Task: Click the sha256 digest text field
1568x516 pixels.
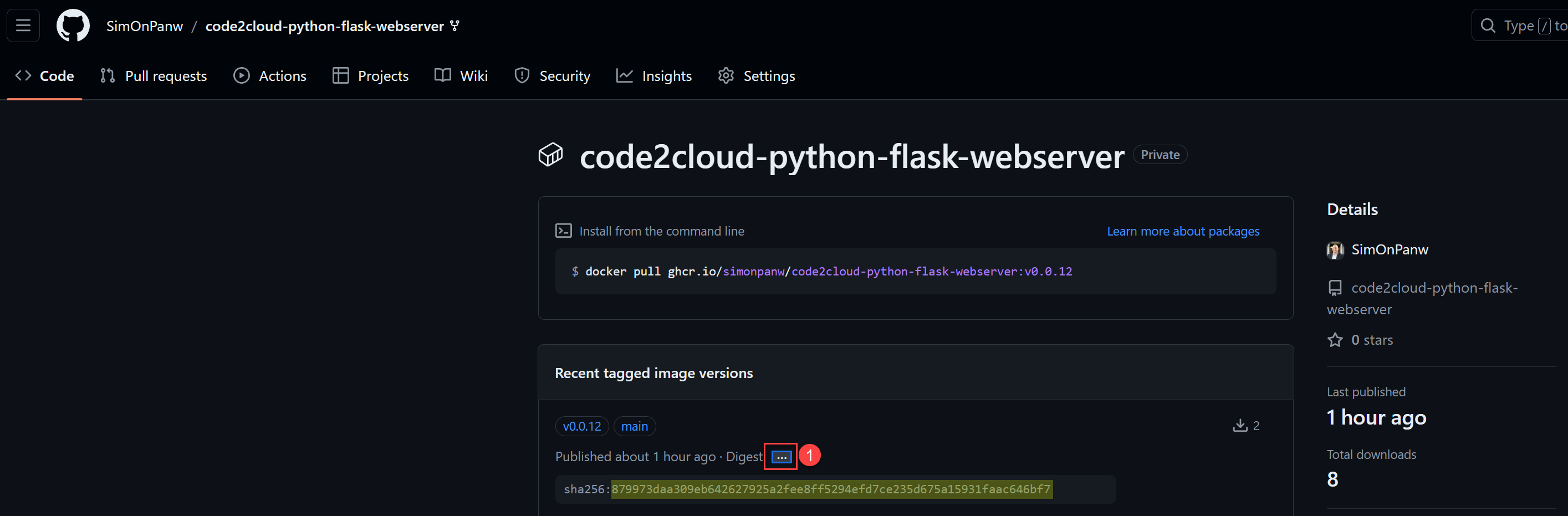Action: 835,489
